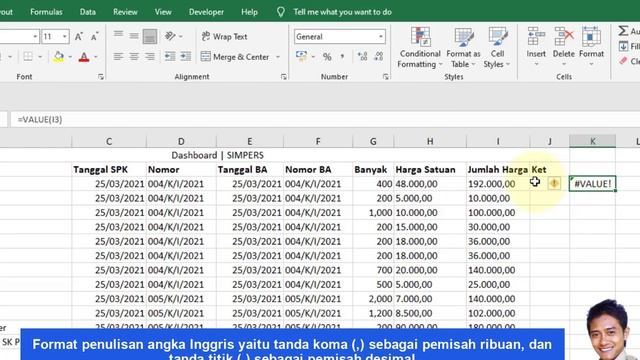
Task: Expand the font color palette arrow
Action: pyautogui.click(x=96, y=57)
